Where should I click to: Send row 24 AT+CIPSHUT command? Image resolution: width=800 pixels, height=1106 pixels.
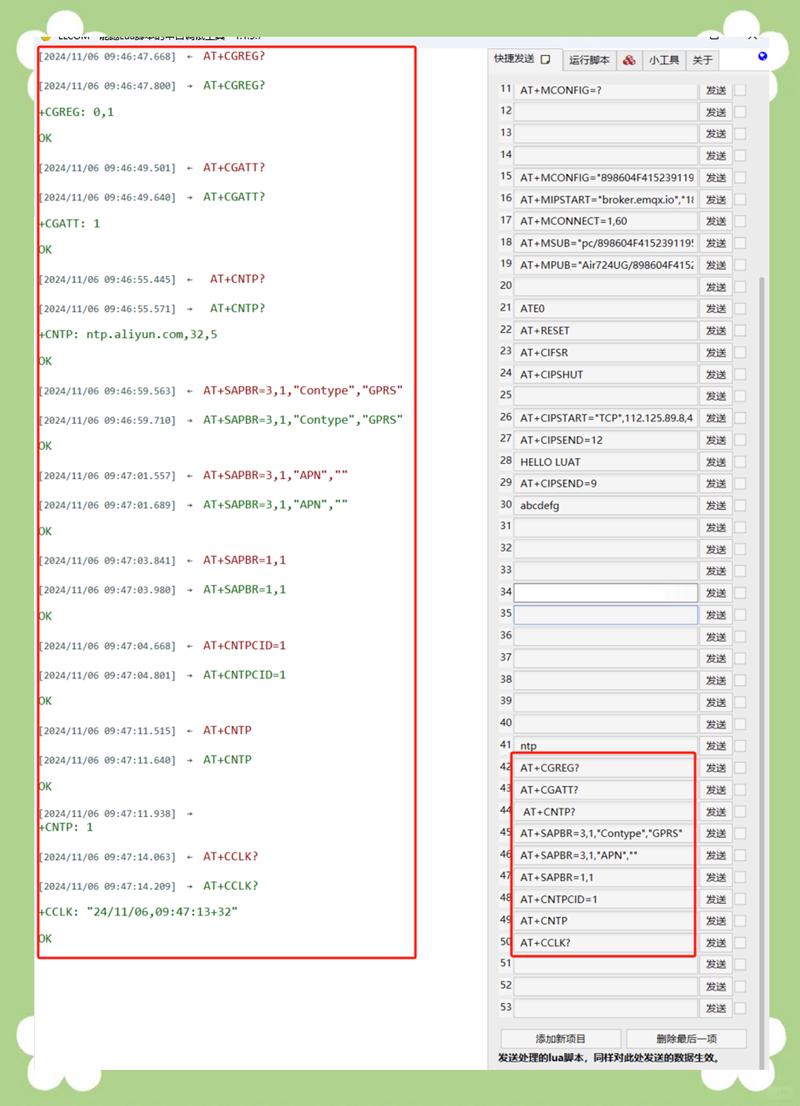click(716, 374)
